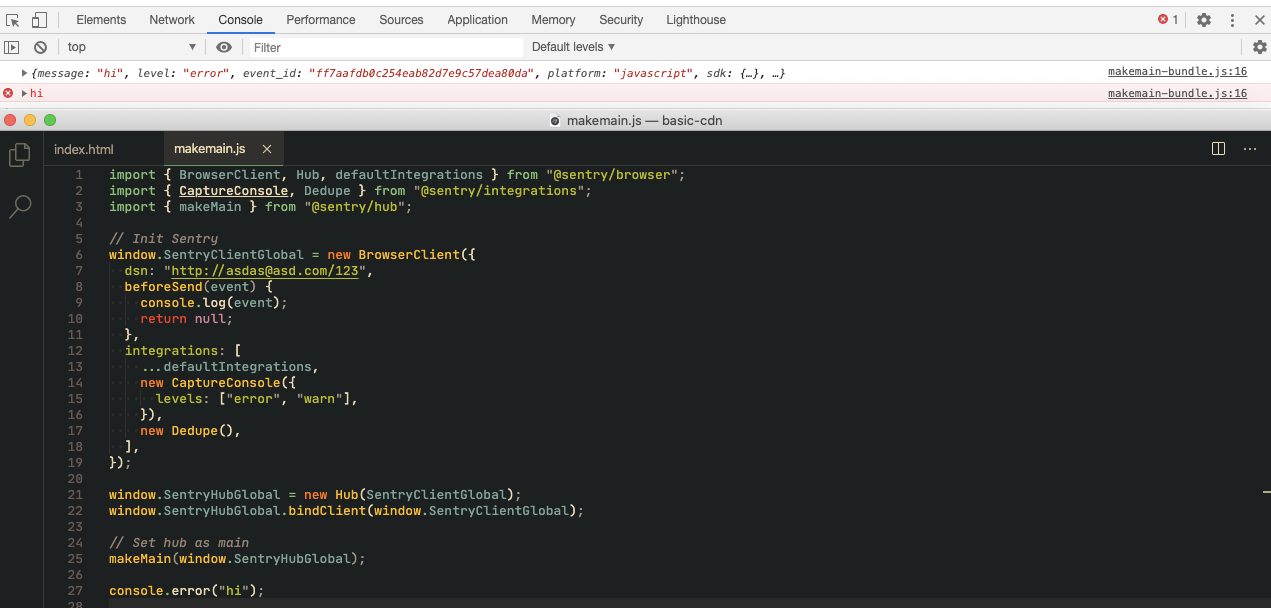The image size is (1271, 608).
Task: Clear the console messages
Action: (40, 46)
